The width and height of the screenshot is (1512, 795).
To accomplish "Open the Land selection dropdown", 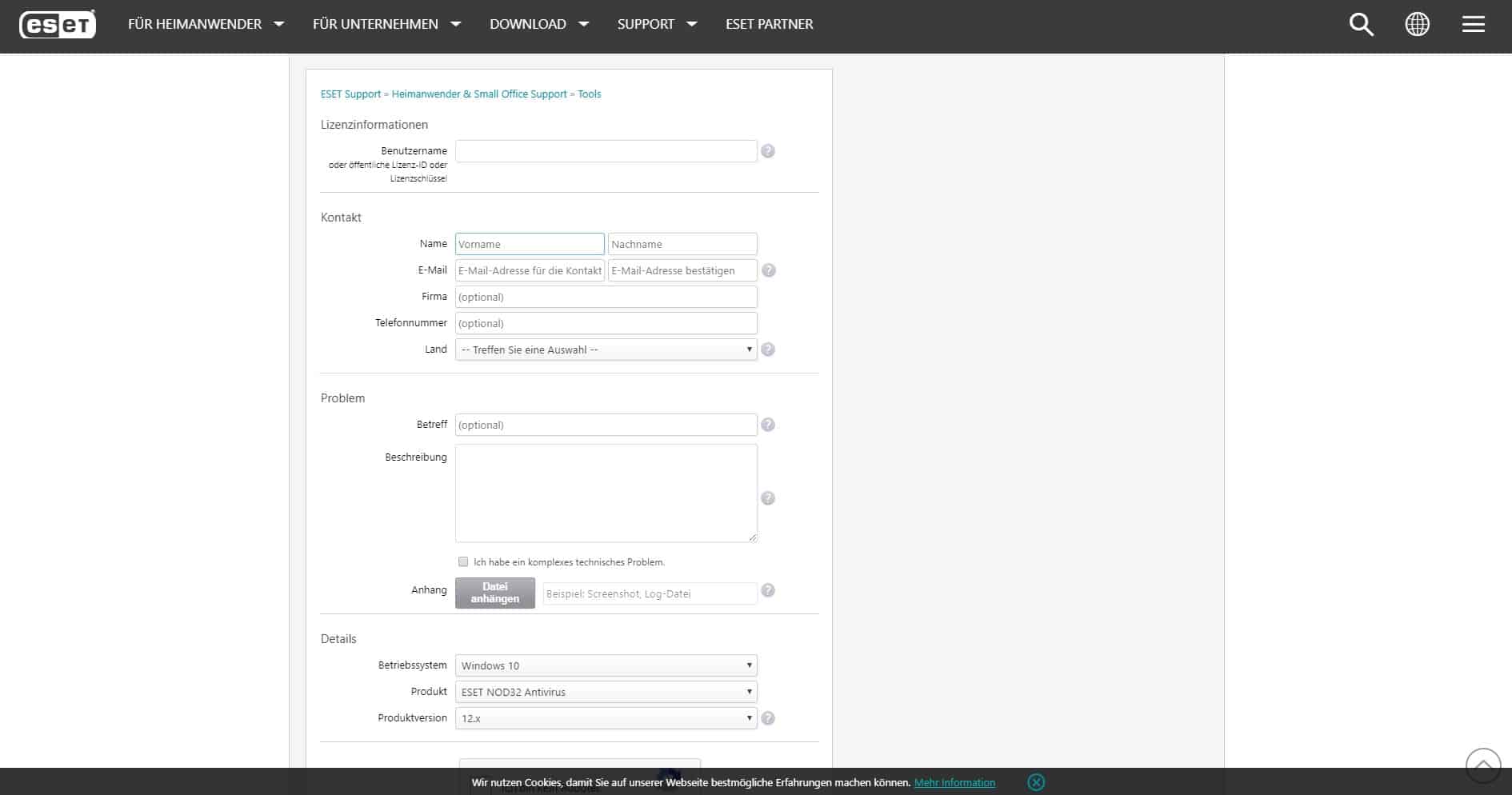I will pyautogui.click(x=606, y=350).
